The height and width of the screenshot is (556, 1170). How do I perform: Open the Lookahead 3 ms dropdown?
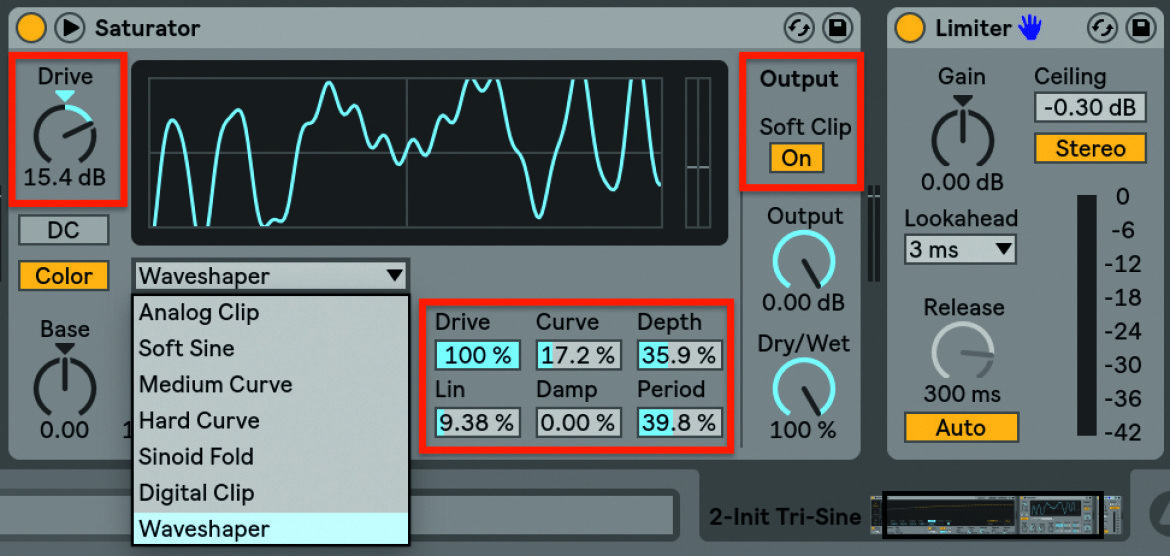coord(960,249)
